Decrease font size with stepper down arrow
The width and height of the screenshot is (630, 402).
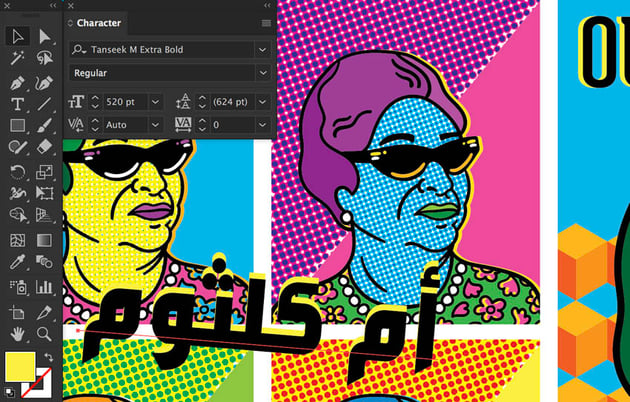click(x=95, y=106)
